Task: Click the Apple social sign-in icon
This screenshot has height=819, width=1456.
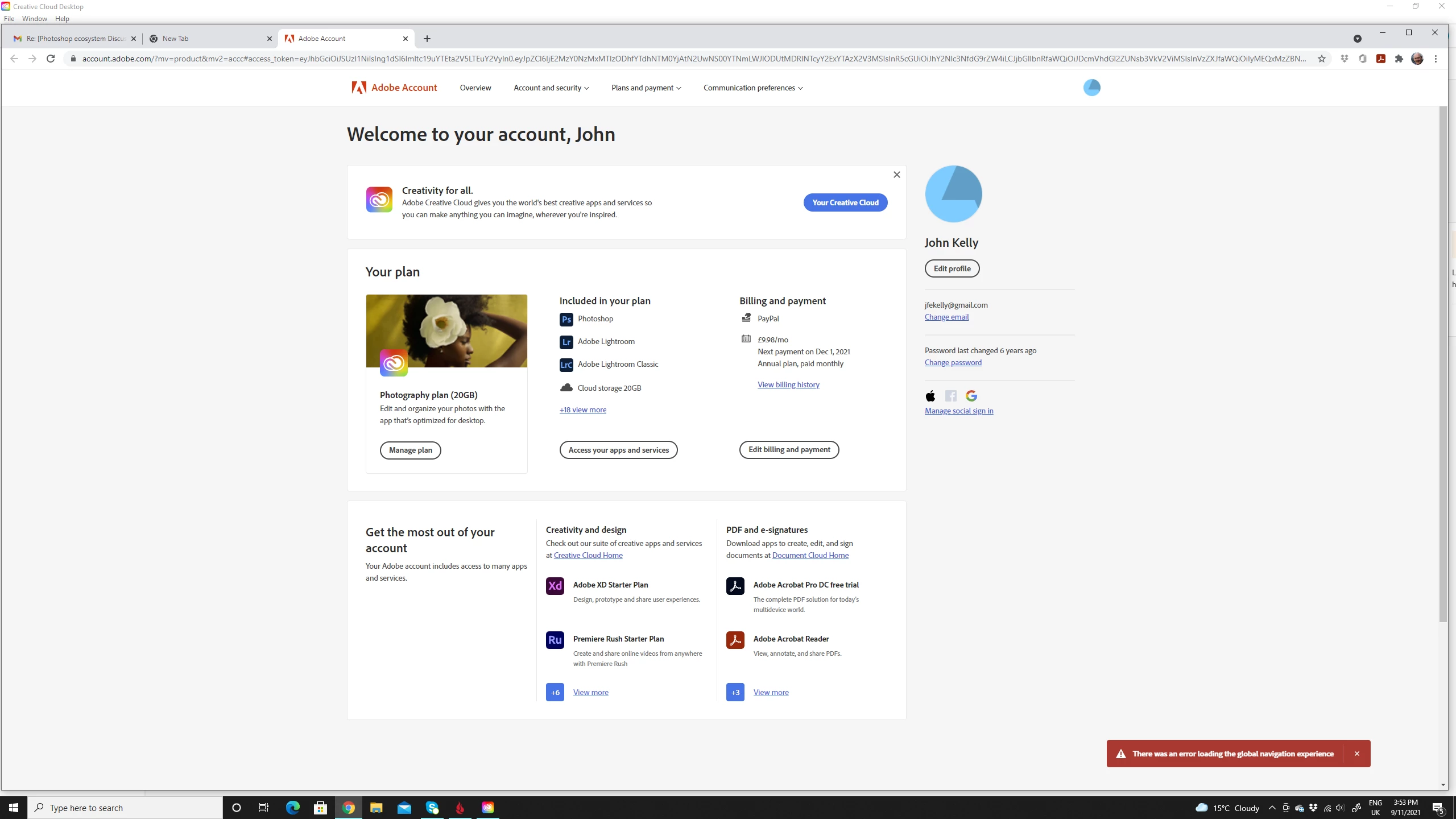Action: click(930, 396)
